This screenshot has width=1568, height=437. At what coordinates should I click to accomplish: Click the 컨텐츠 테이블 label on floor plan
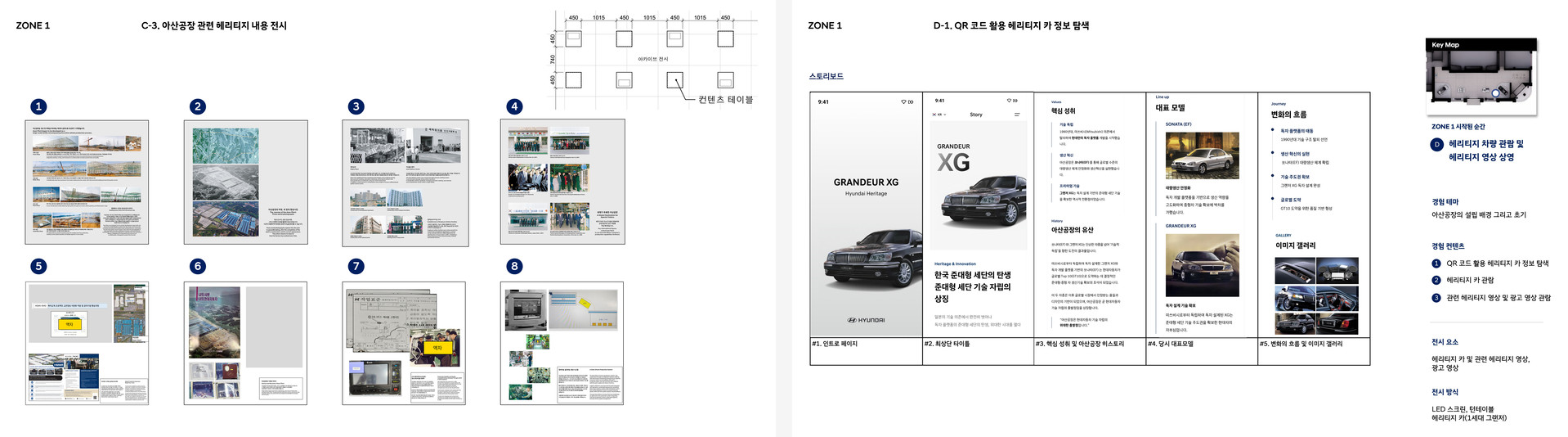point(725,100)
